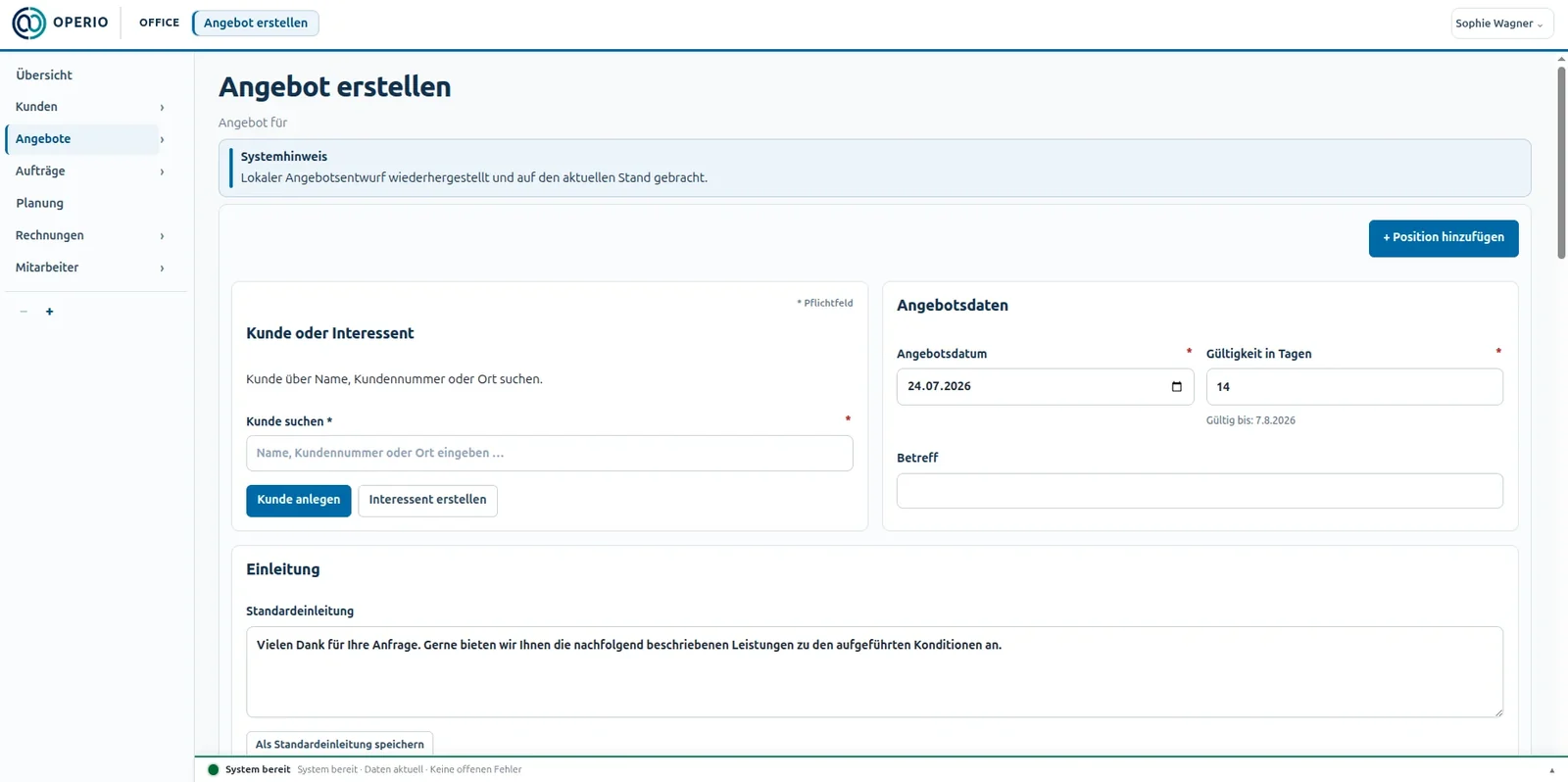Click the Kunde anlegen button

[298, 500]
